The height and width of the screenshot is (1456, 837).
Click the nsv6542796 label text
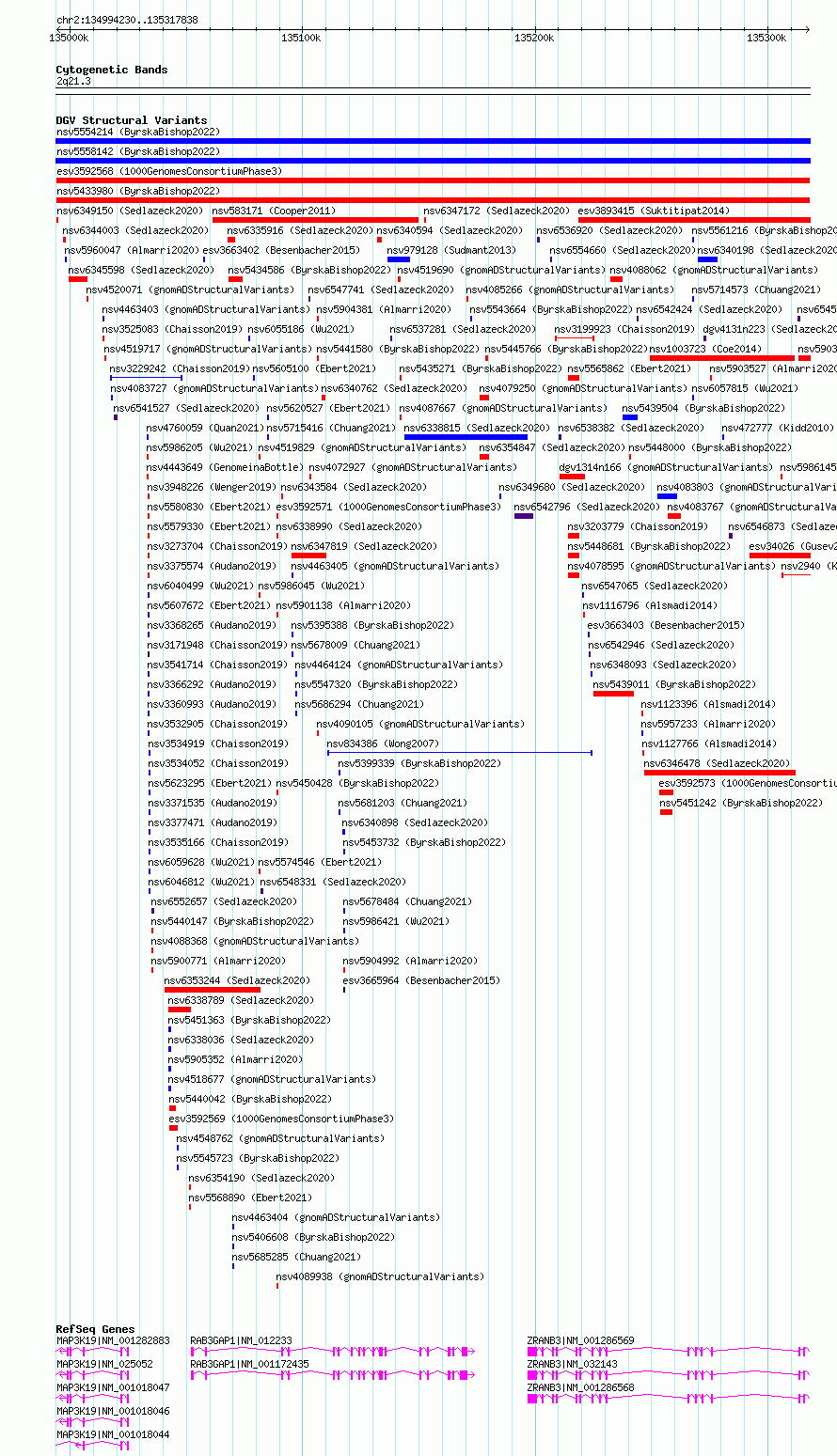coord(542,508)
